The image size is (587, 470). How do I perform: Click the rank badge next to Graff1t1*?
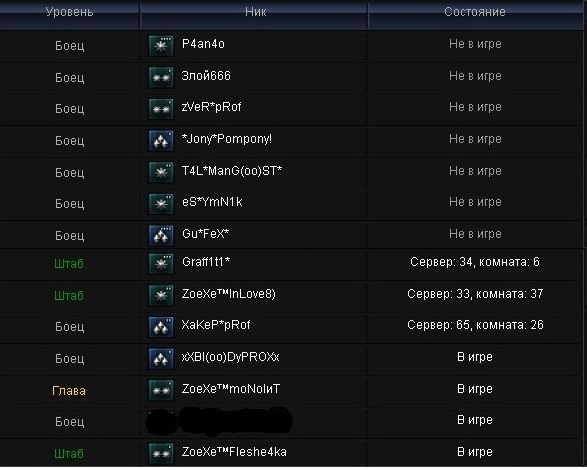[x=161, y=264]
